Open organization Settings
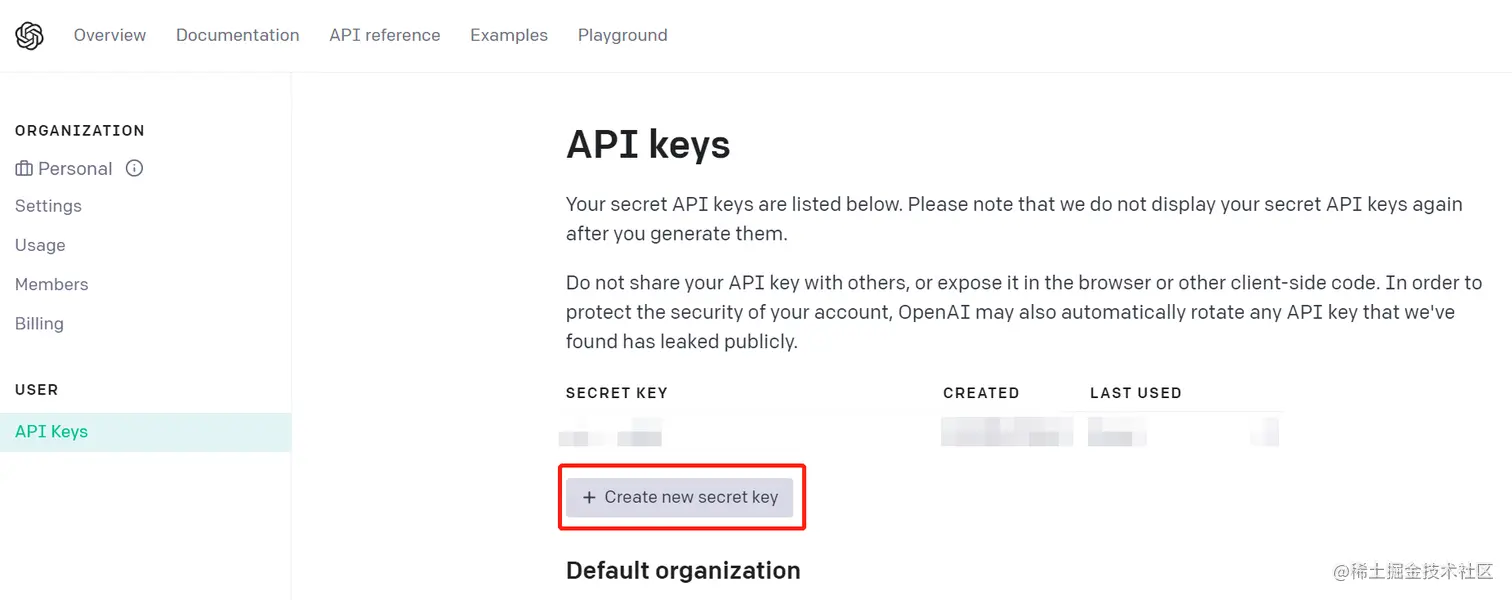 pyautogui.click(x=48, y=206)
